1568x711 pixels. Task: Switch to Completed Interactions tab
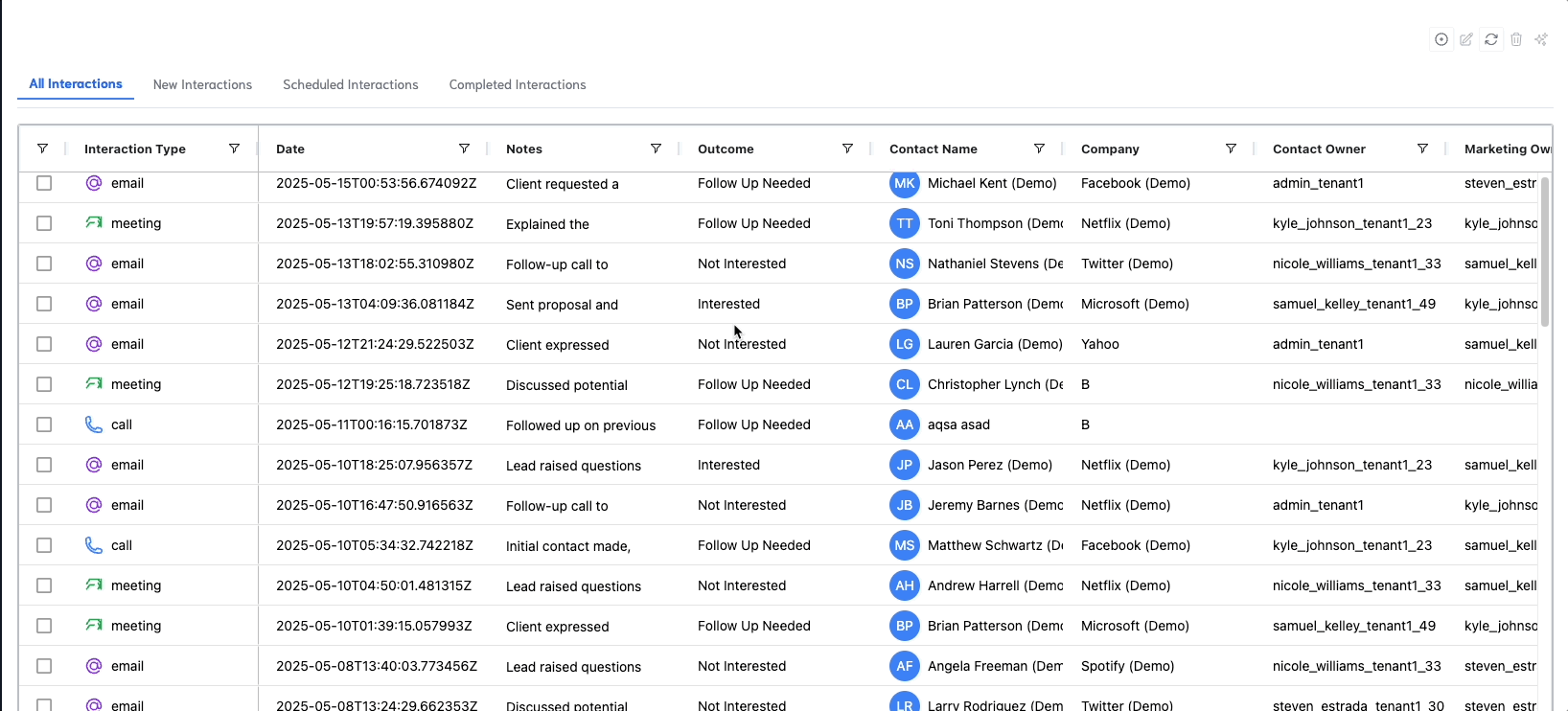click(518, 84)
